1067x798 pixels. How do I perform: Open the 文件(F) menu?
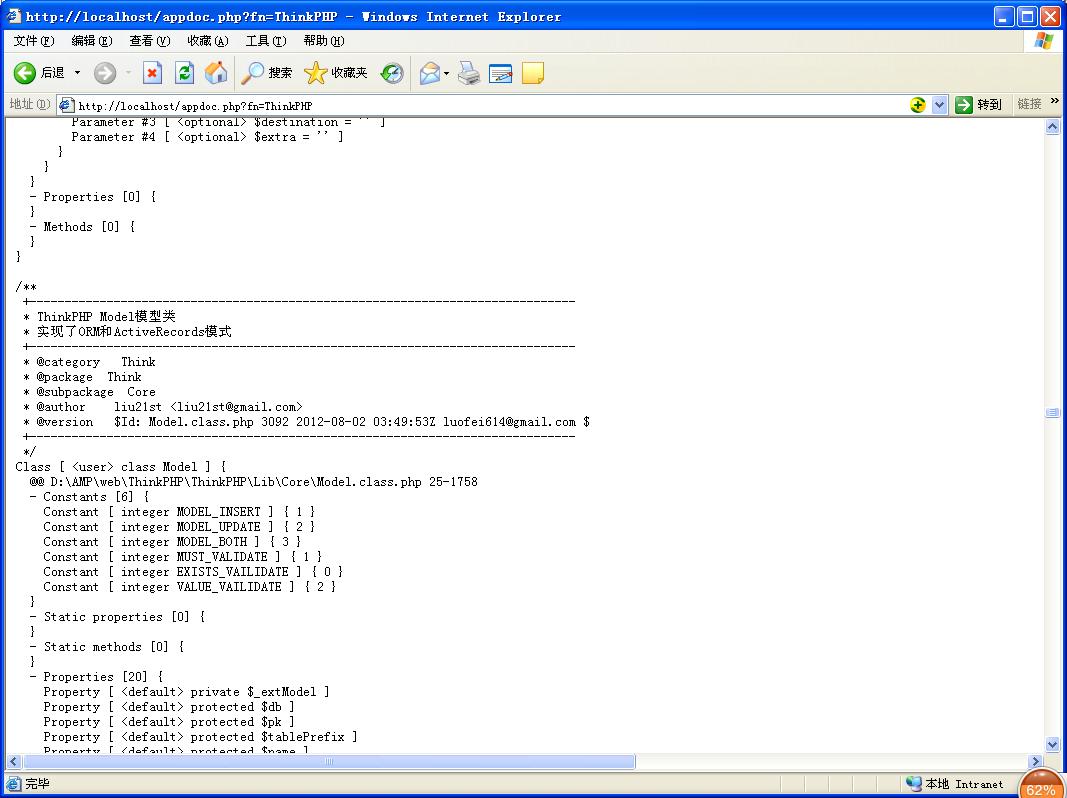33,41
